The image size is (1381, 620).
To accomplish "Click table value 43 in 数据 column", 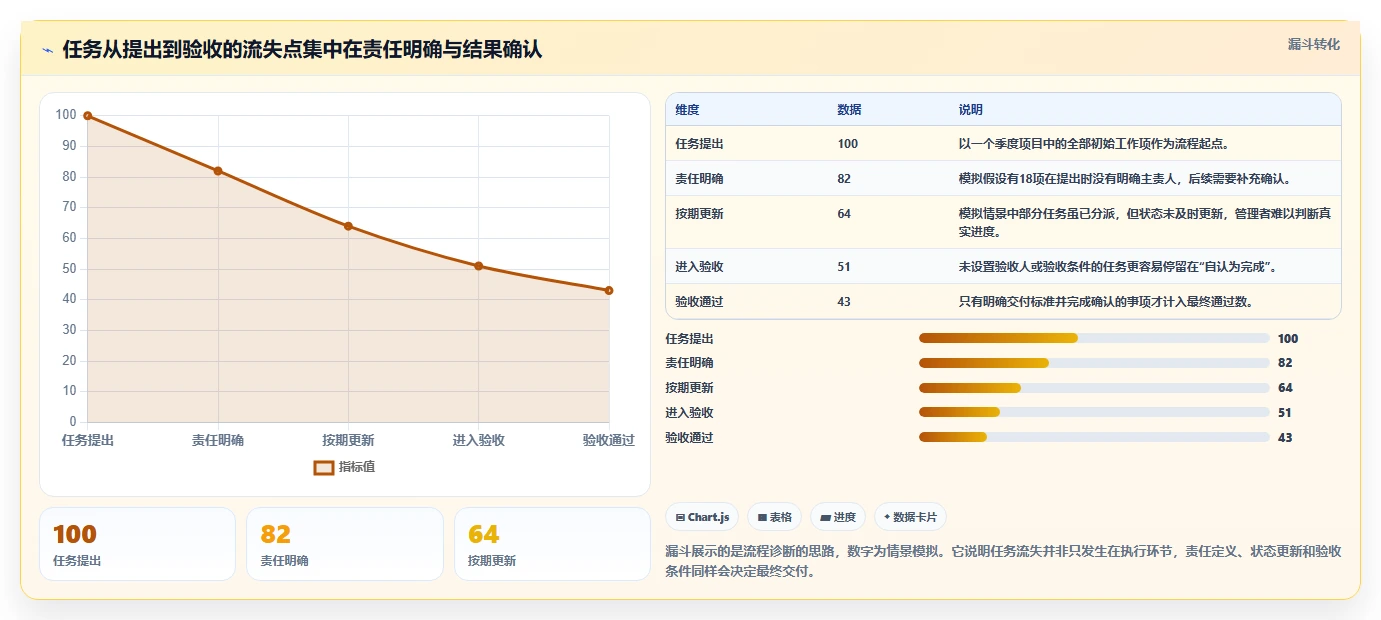I will (845, 302).
